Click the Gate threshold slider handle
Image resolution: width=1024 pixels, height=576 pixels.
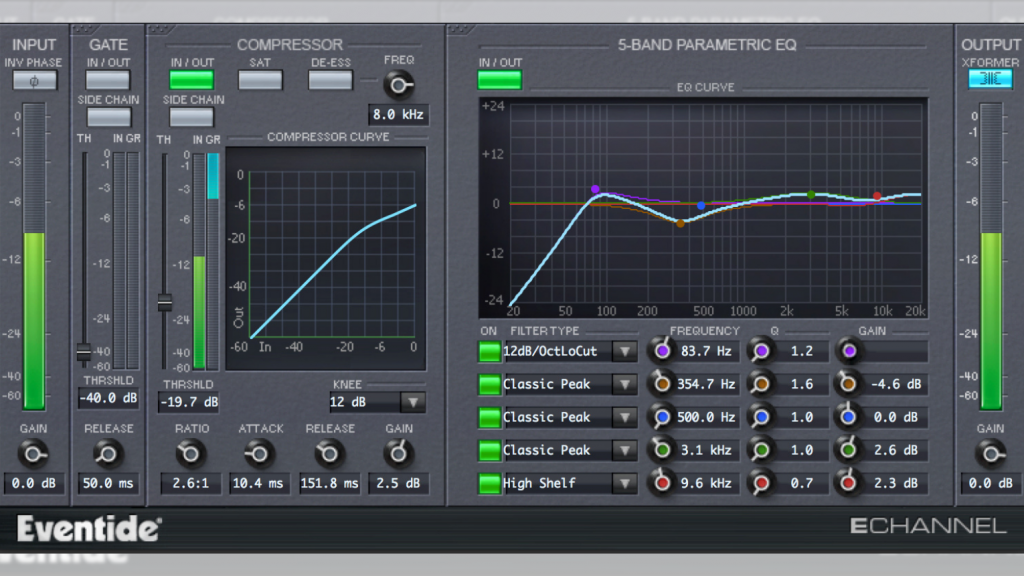tap(84, 353)
